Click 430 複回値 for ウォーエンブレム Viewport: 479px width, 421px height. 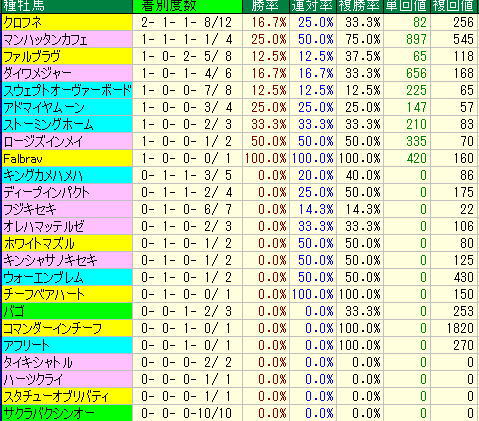tap(463, 277)
